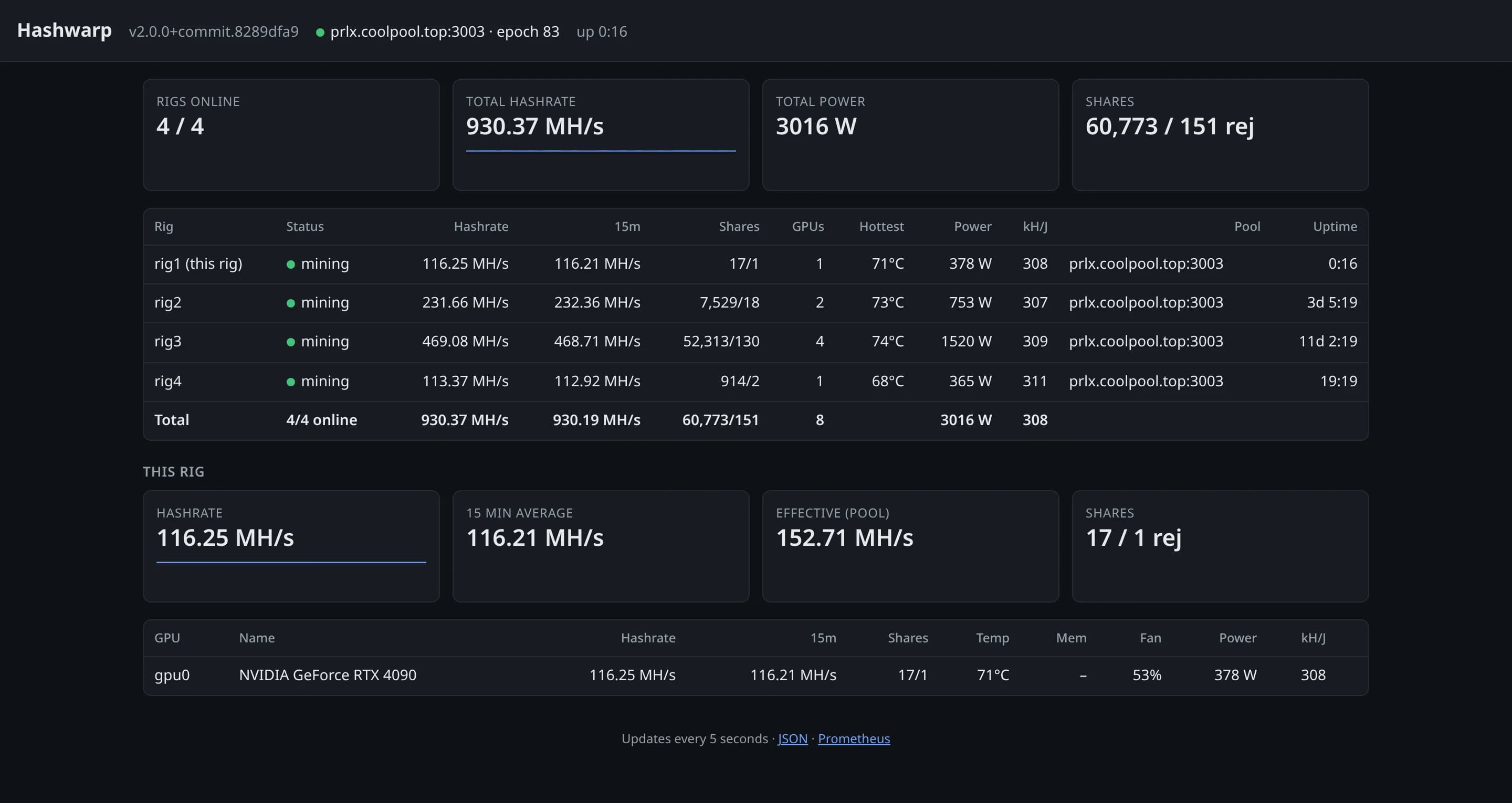Select the rig2 row label
1512x803 pixels.
pyautogui.click(x=168, y=302)
